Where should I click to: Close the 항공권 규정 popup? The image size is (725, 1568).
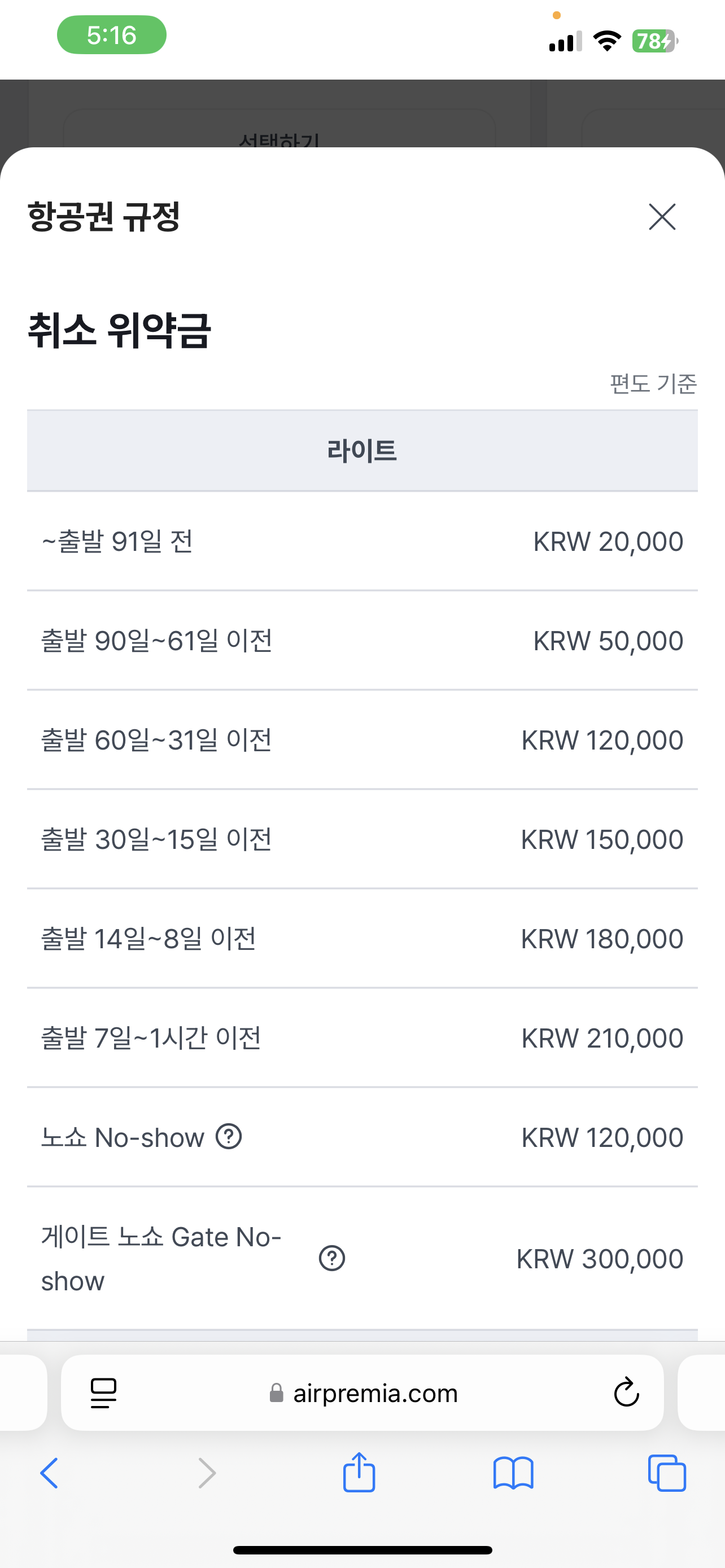coord(662,217)
